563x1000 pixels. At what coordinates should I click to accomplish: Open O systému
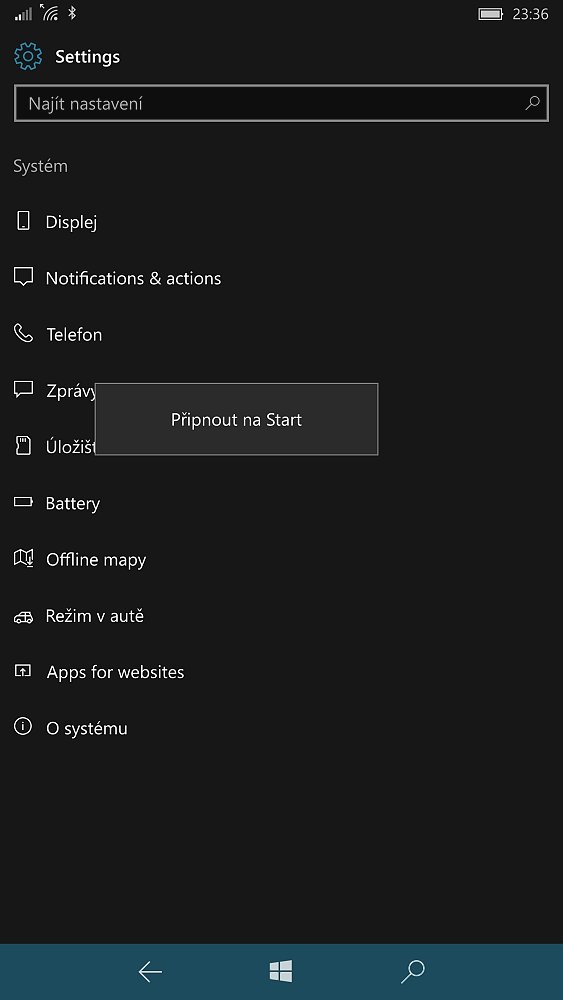pyautogui.click(x=87, y=728)
